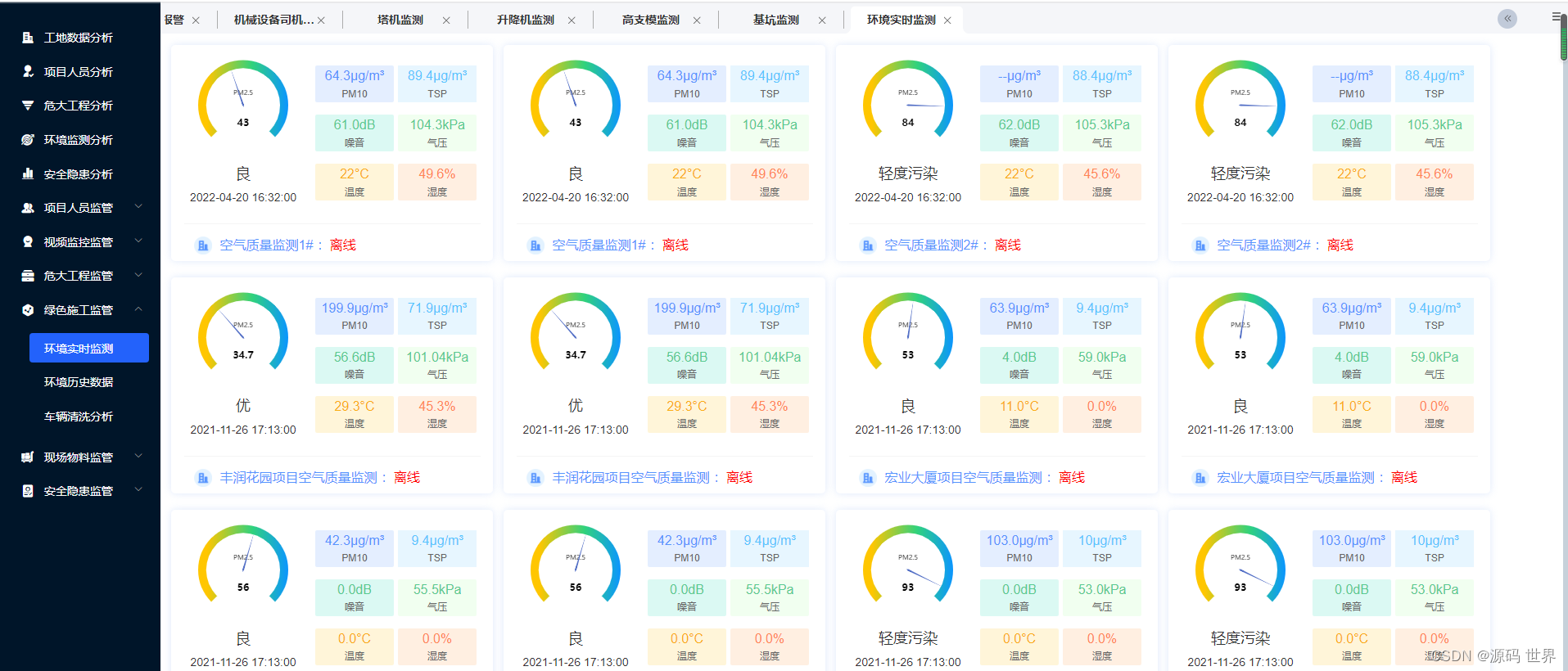The width and height of the screenshot is (1568, 671).
Task: Click PM2.5 gauge showing 43 in first card
Action: (243, 101)
